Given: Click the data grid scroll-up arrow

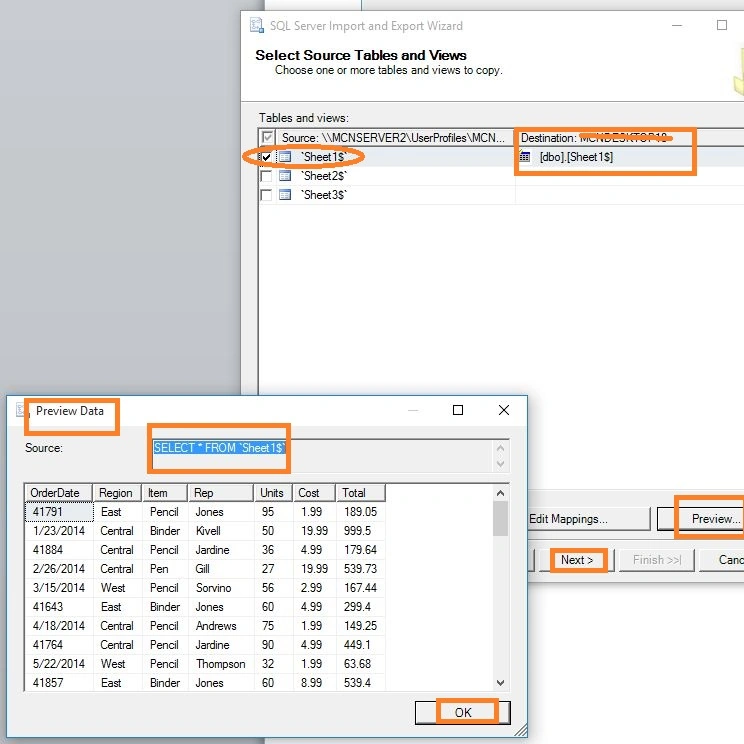Looking at the screenshot, I should tap(500, 493).
